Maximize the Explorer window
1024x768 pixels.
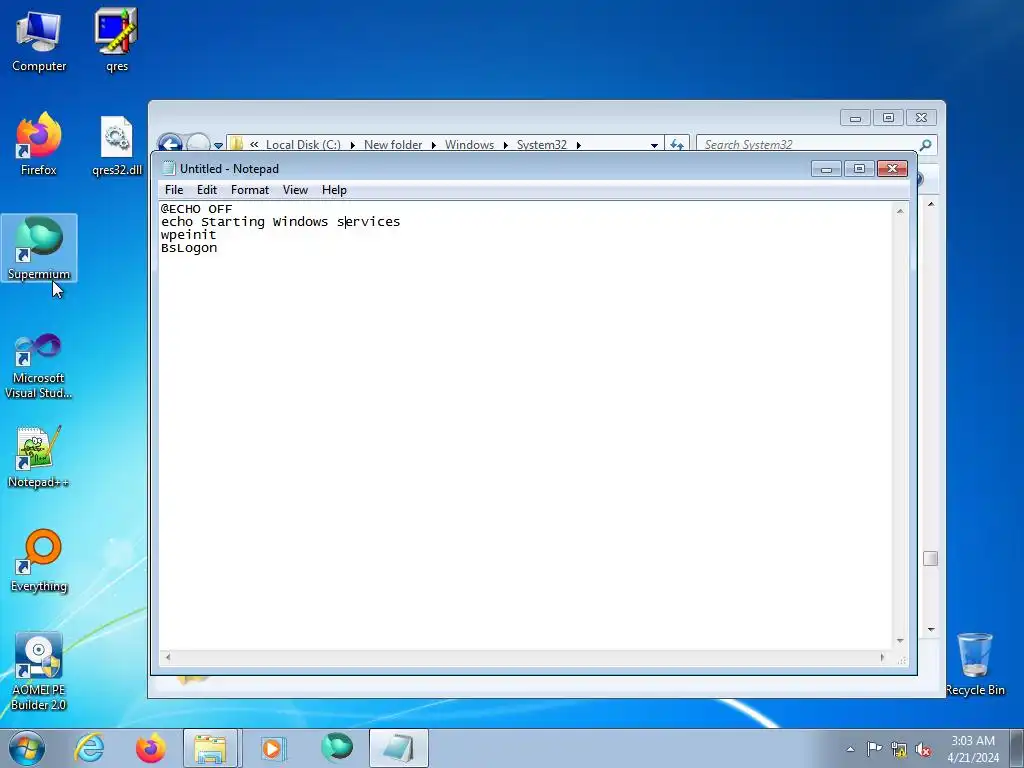point(888,118)
